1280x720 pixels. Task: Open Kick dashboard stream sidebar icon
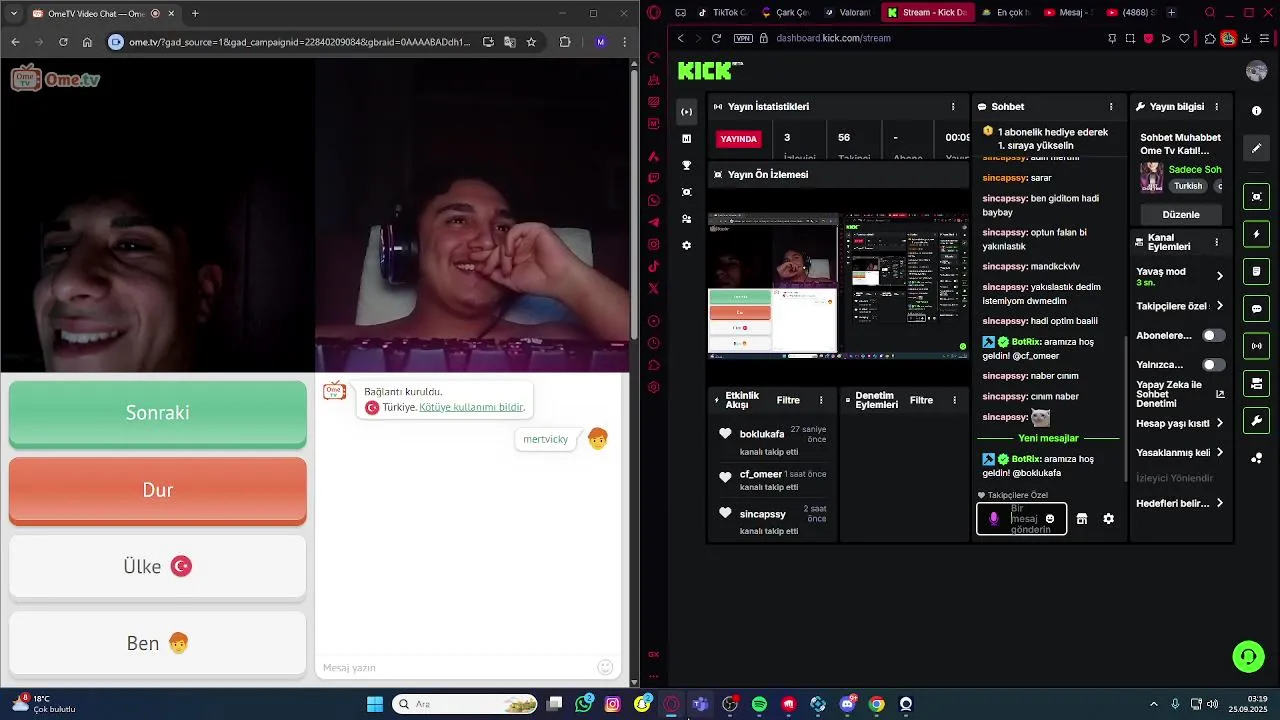pyautogui.click(x=686, y=112)
